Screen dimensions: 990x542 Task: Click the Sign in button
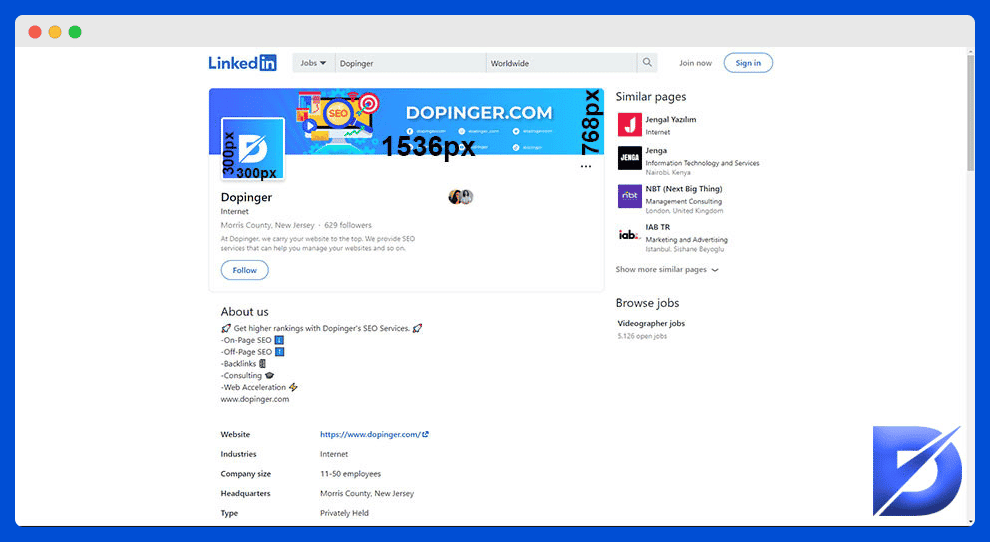pos(748,63)
